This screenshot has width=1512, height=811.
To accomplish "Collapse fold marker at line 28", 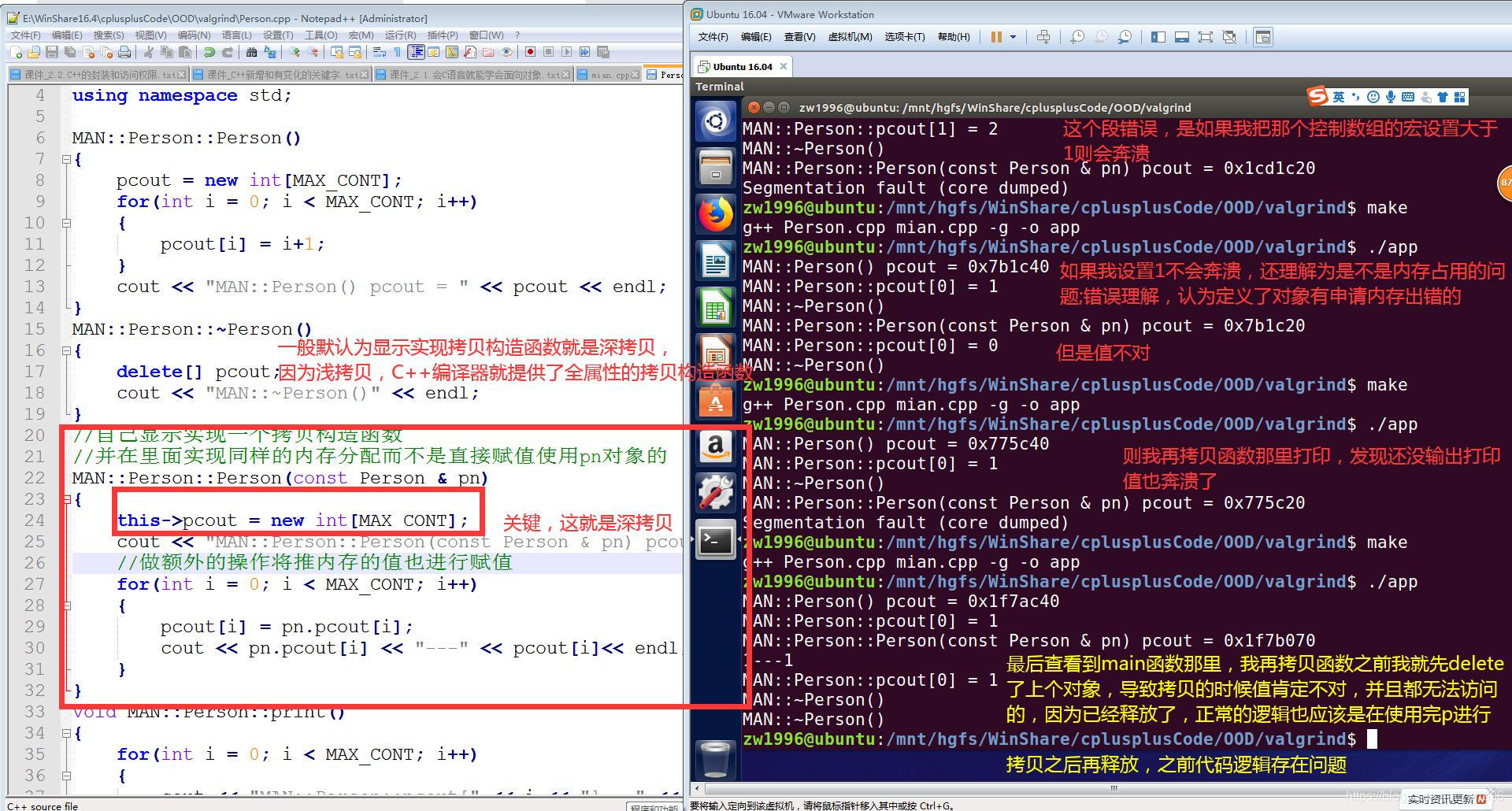I will (x=66, y=605).
